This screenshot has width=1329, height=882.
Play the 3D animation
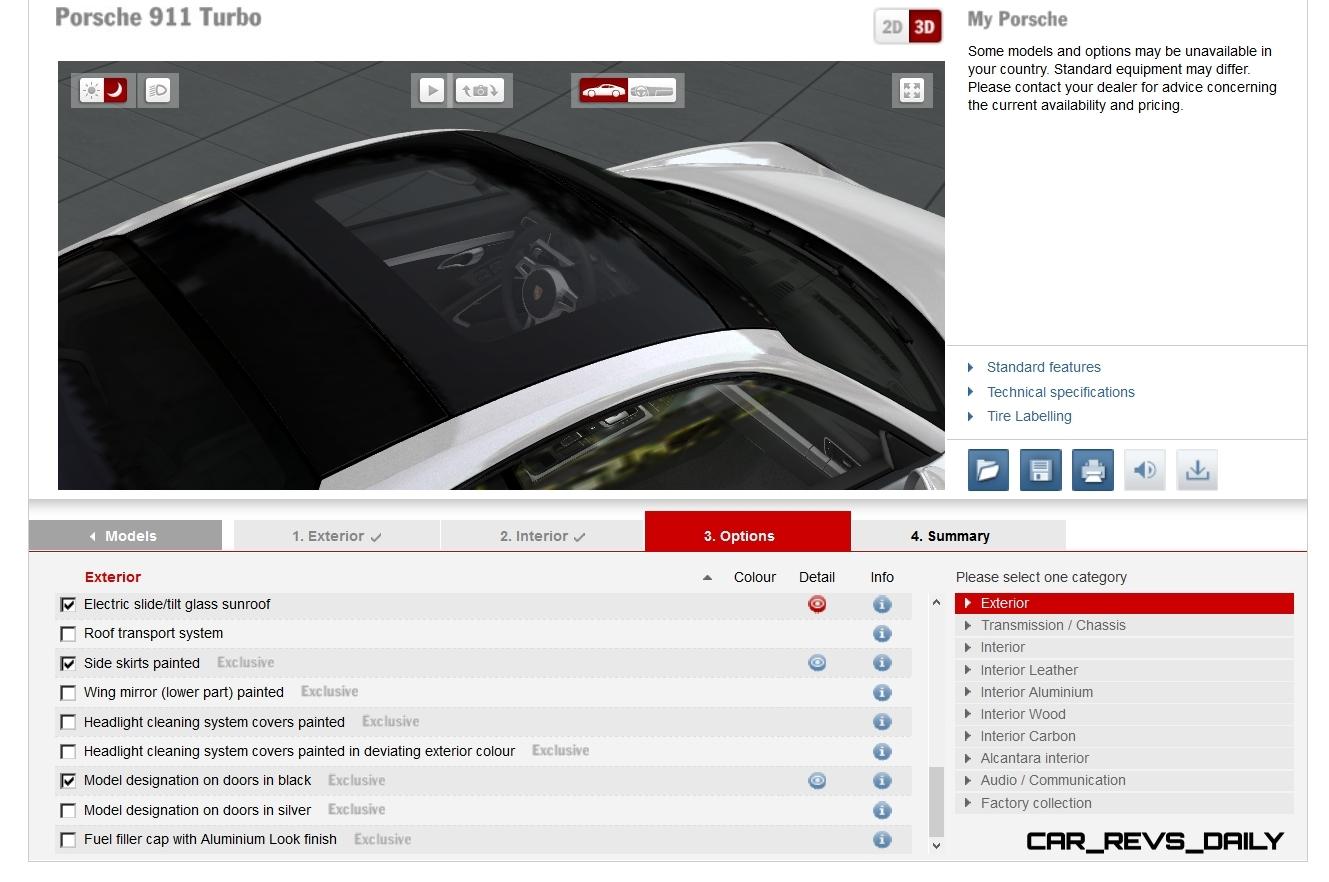point(432,90)
